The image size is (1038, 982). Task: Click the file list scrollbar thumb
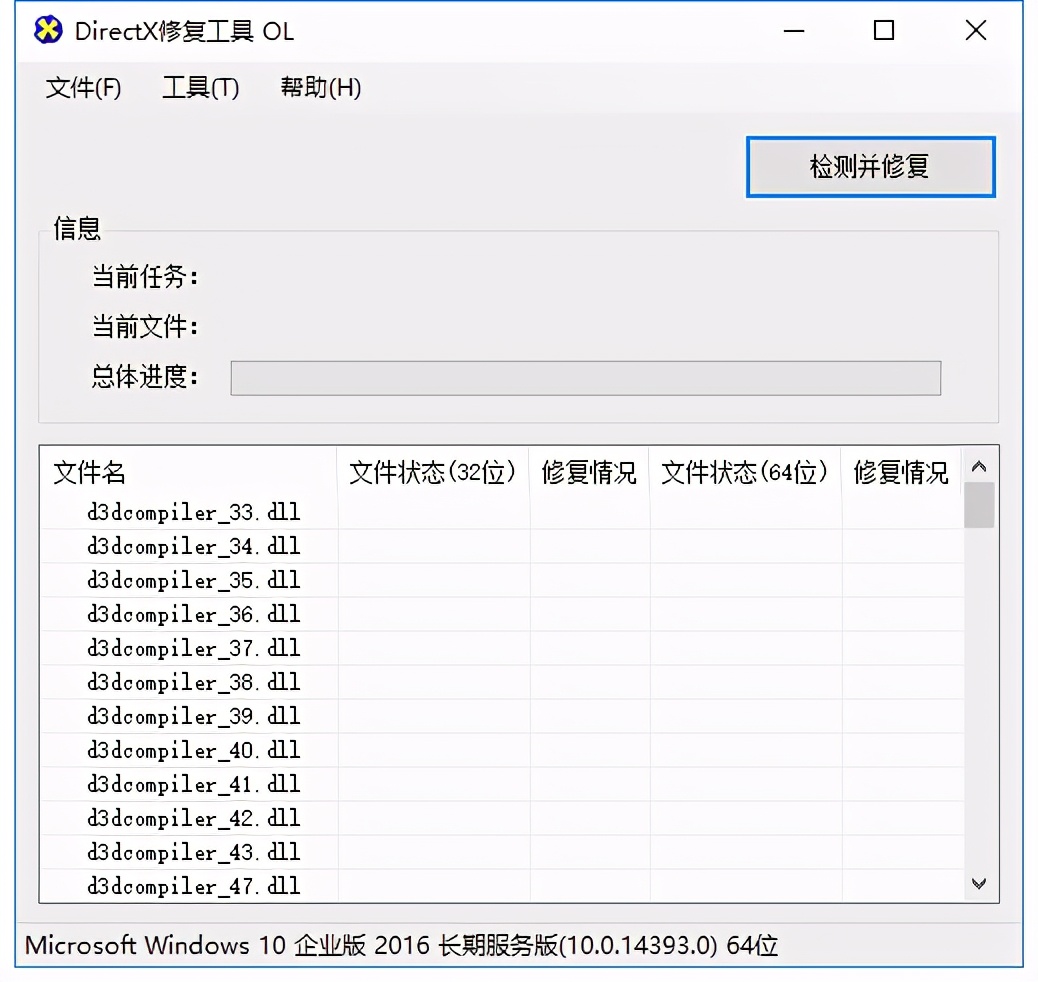point(979,505)
